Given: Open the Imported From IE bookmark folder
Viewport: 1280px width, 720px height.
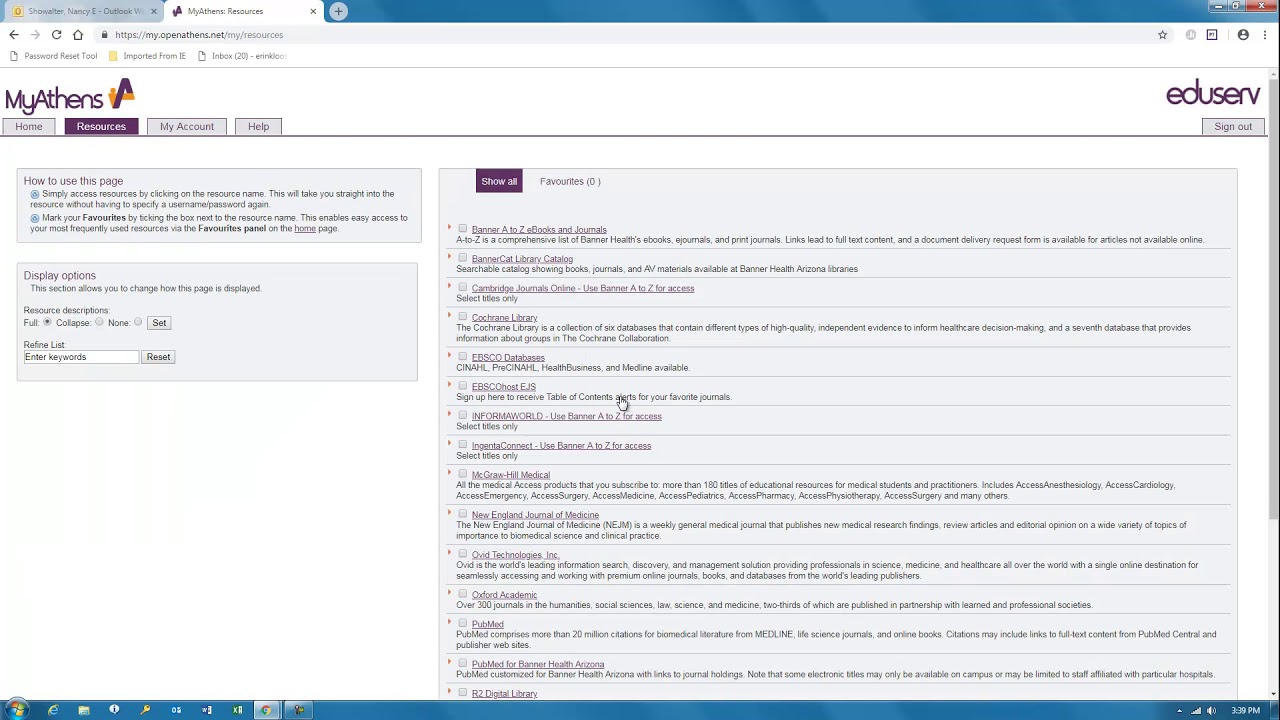Looking at the screenshot, I should (x=147, y=56).
